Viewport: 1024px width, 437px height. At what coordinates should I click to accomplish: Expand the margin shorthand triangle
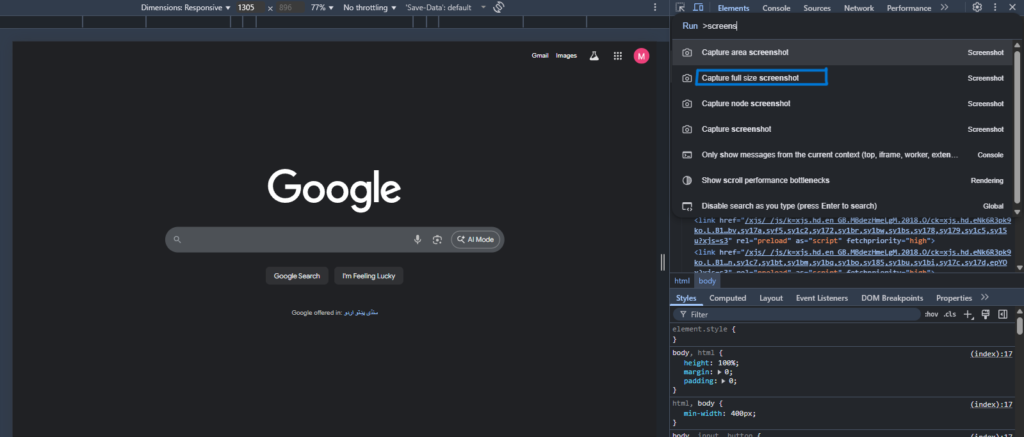tap(719, 372)
